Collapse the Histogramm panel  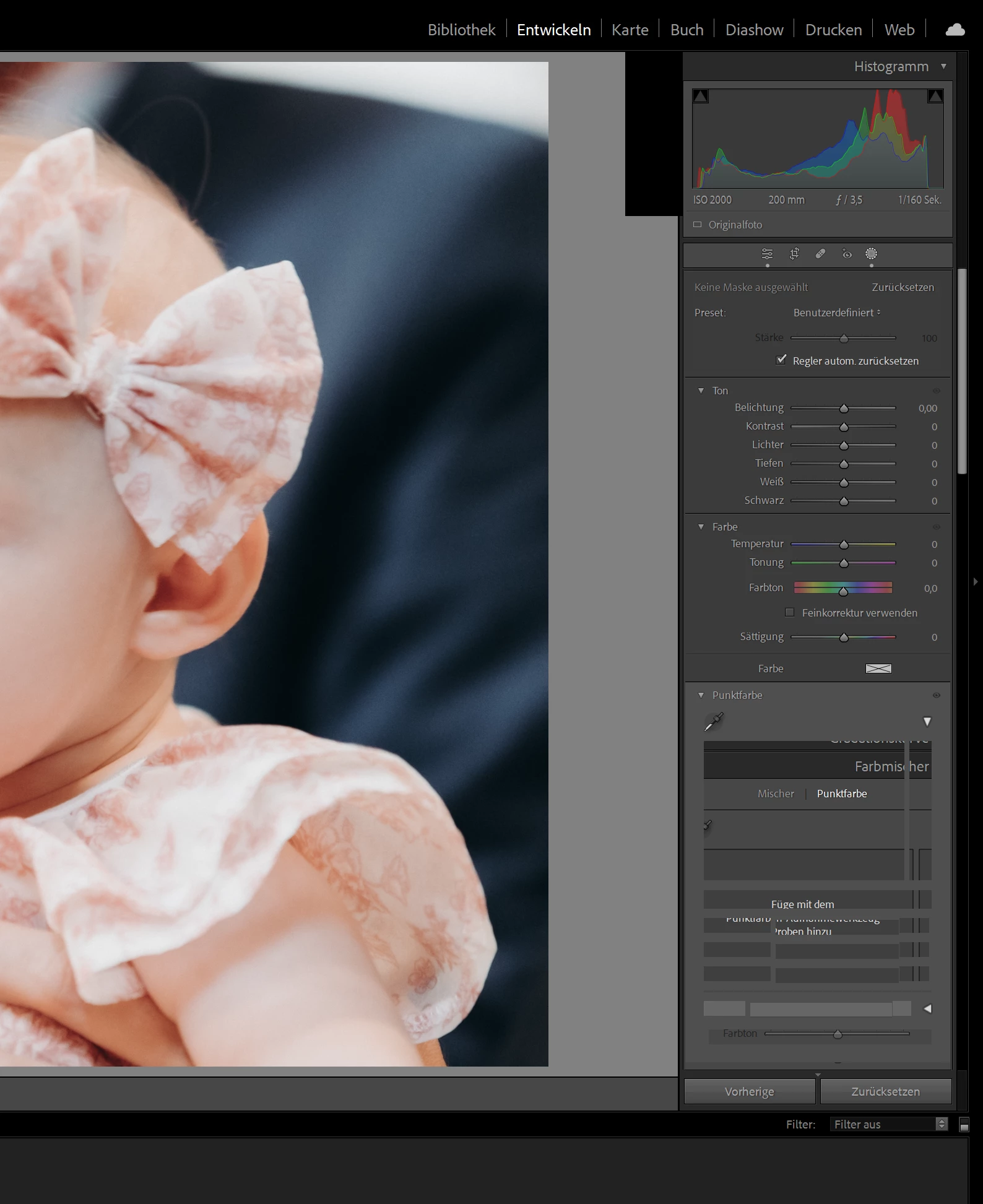pos(943,66)
